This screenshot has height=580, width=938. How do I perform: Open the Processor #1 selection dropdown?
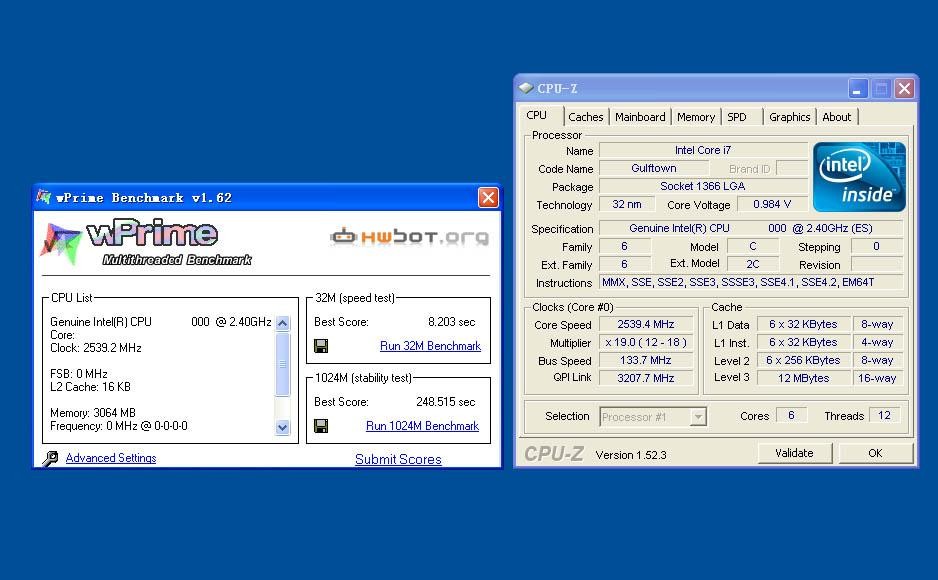pyautogui.click(x=698, y=417)
